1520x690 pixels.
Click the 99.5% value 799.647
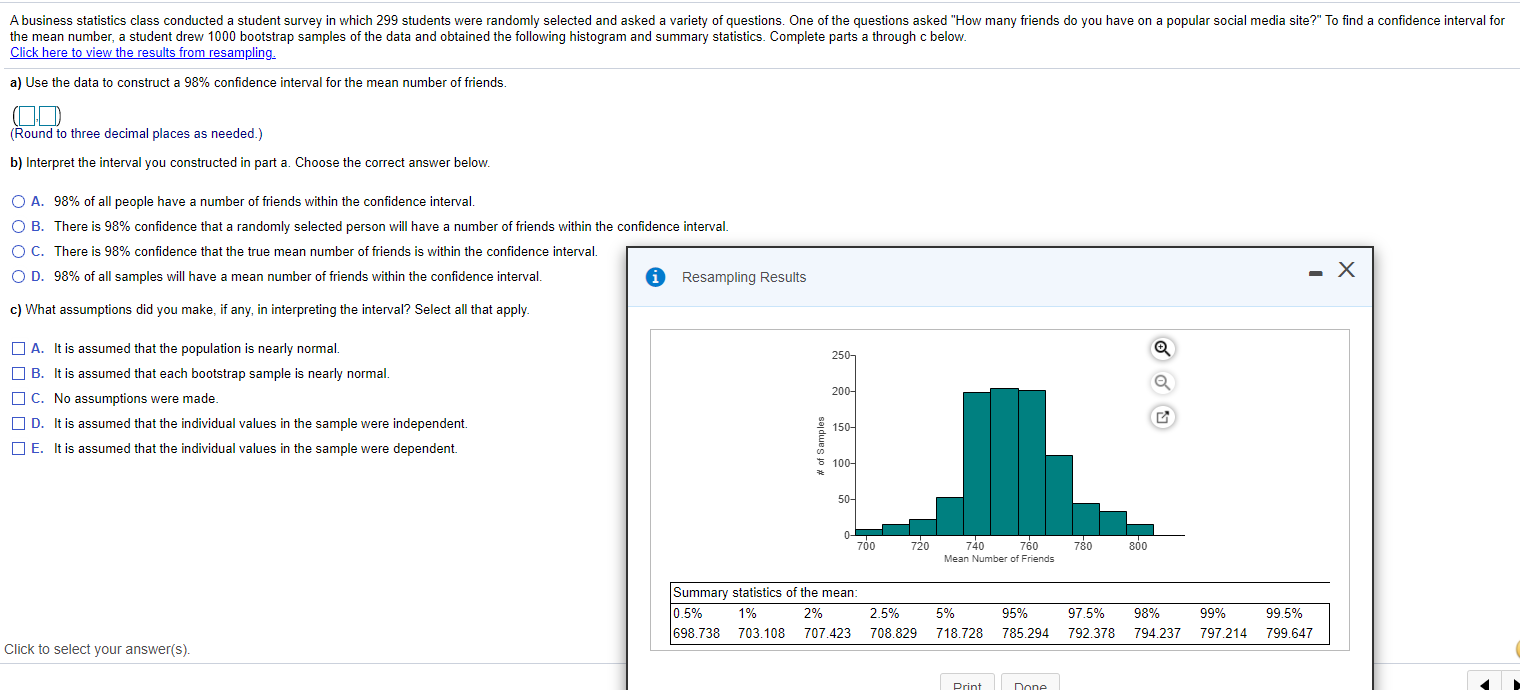click(x=1289, y=633)
